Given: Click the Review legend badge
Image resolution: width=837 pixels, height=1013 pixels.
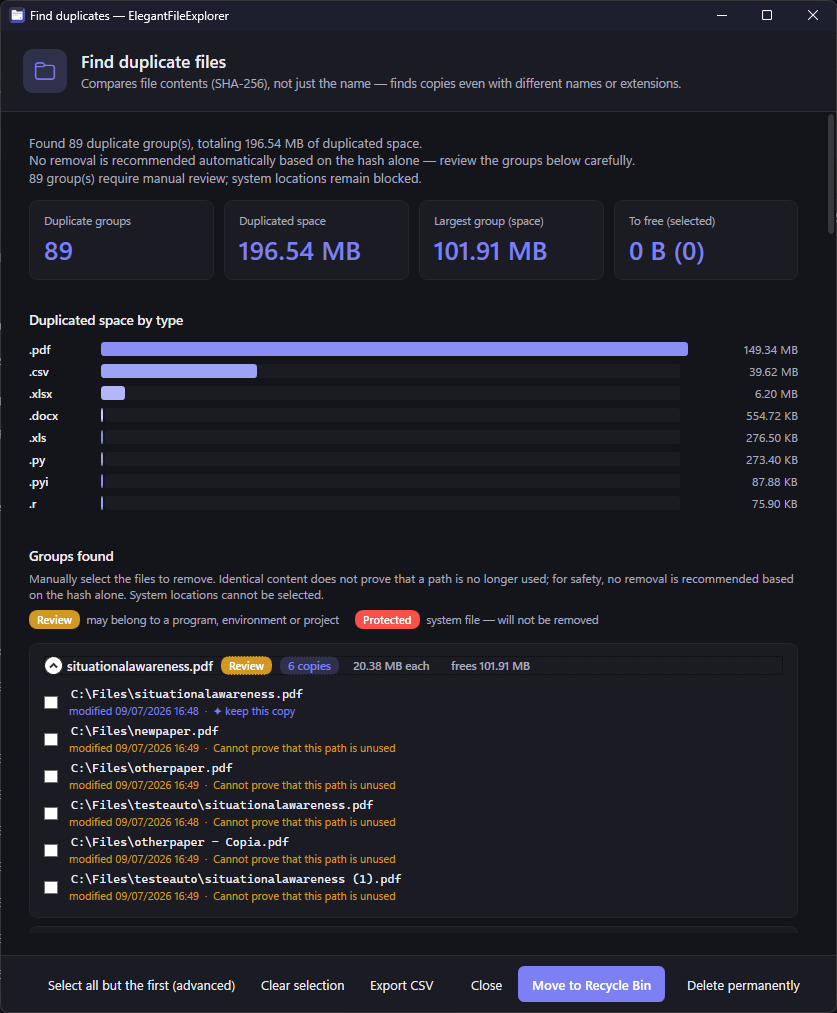Looking at the screenshot, I should [x=54, y=620].
